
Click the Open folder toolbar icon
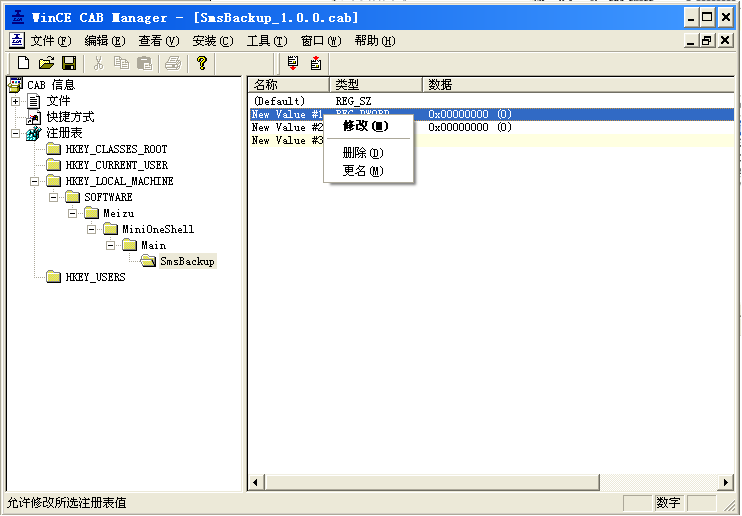pos(46,63)
